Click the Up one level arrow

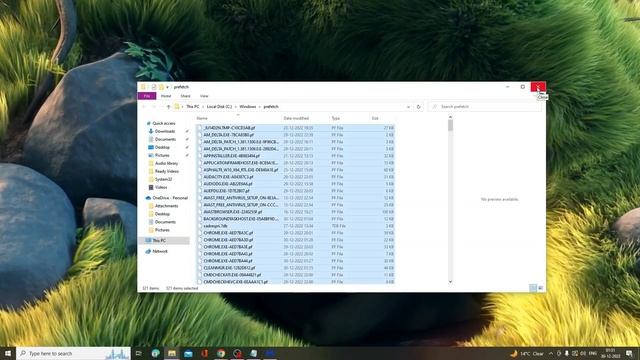click(x=169, y=107)
